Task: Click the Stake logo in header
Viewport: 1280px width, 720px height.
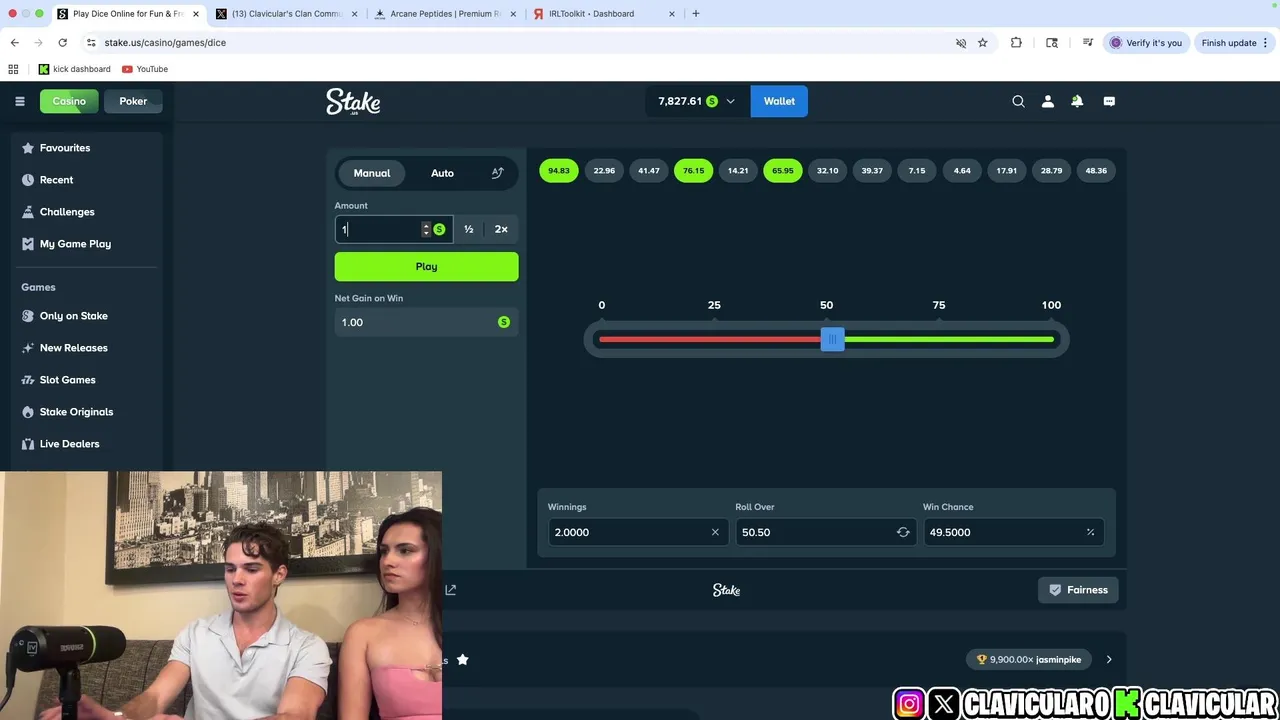Action: [353, 102]
